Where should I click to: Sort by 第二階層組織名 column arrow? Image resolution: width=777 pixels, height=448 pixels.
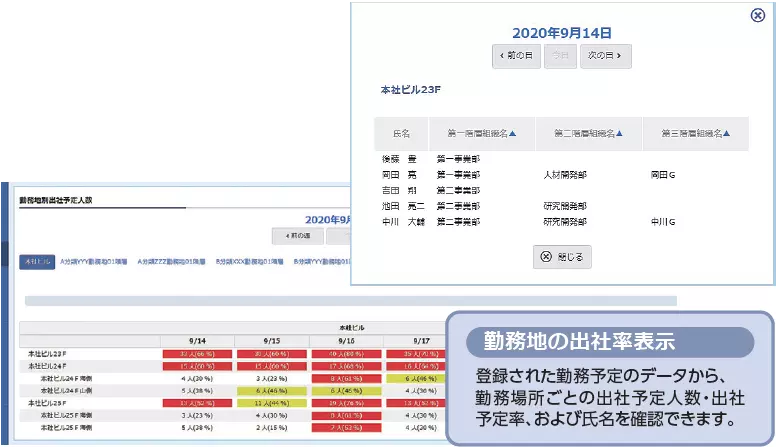tap(620, 133)
